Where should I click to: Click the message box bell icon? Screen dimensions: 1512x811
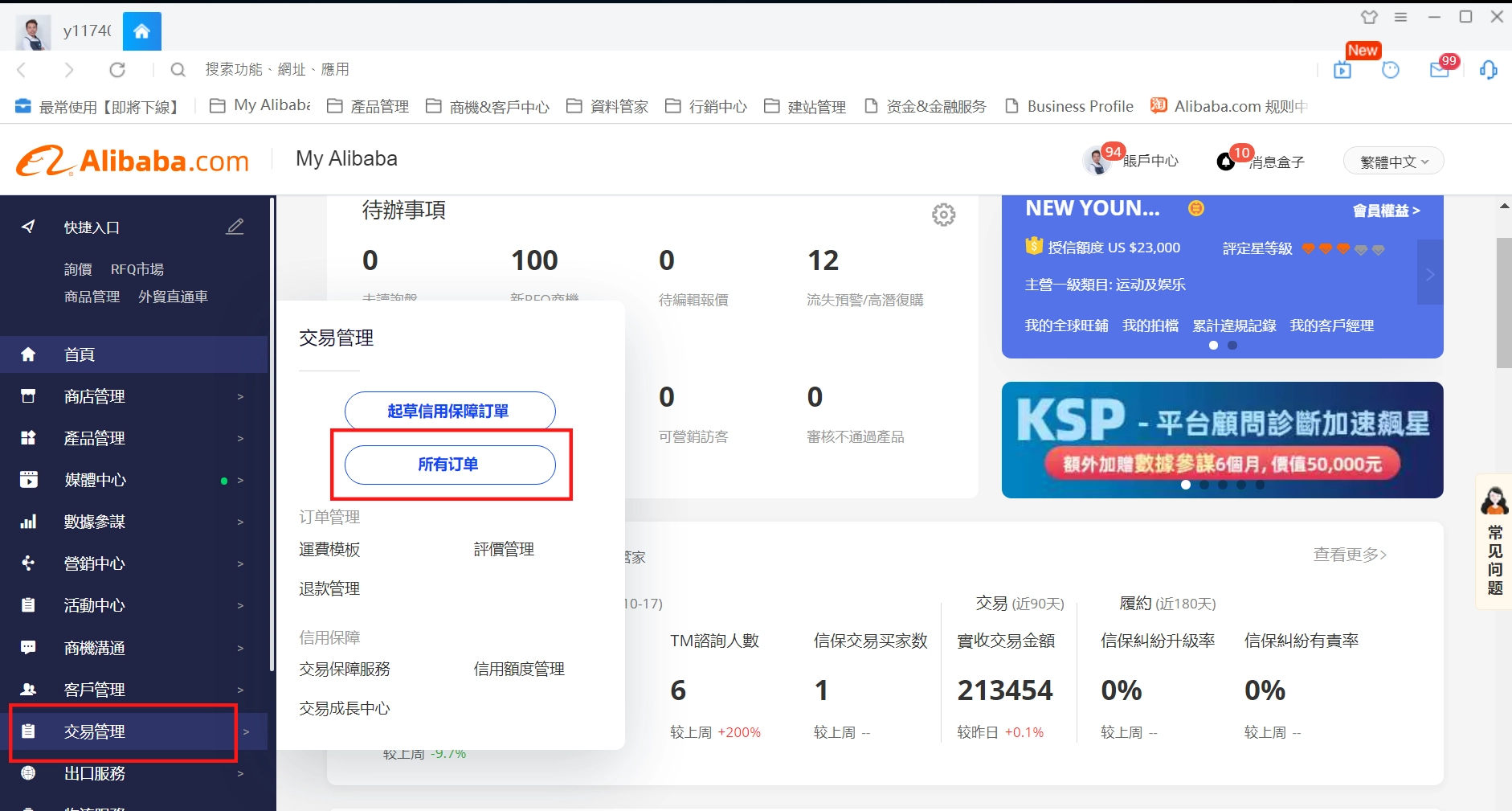[1225, 162]
